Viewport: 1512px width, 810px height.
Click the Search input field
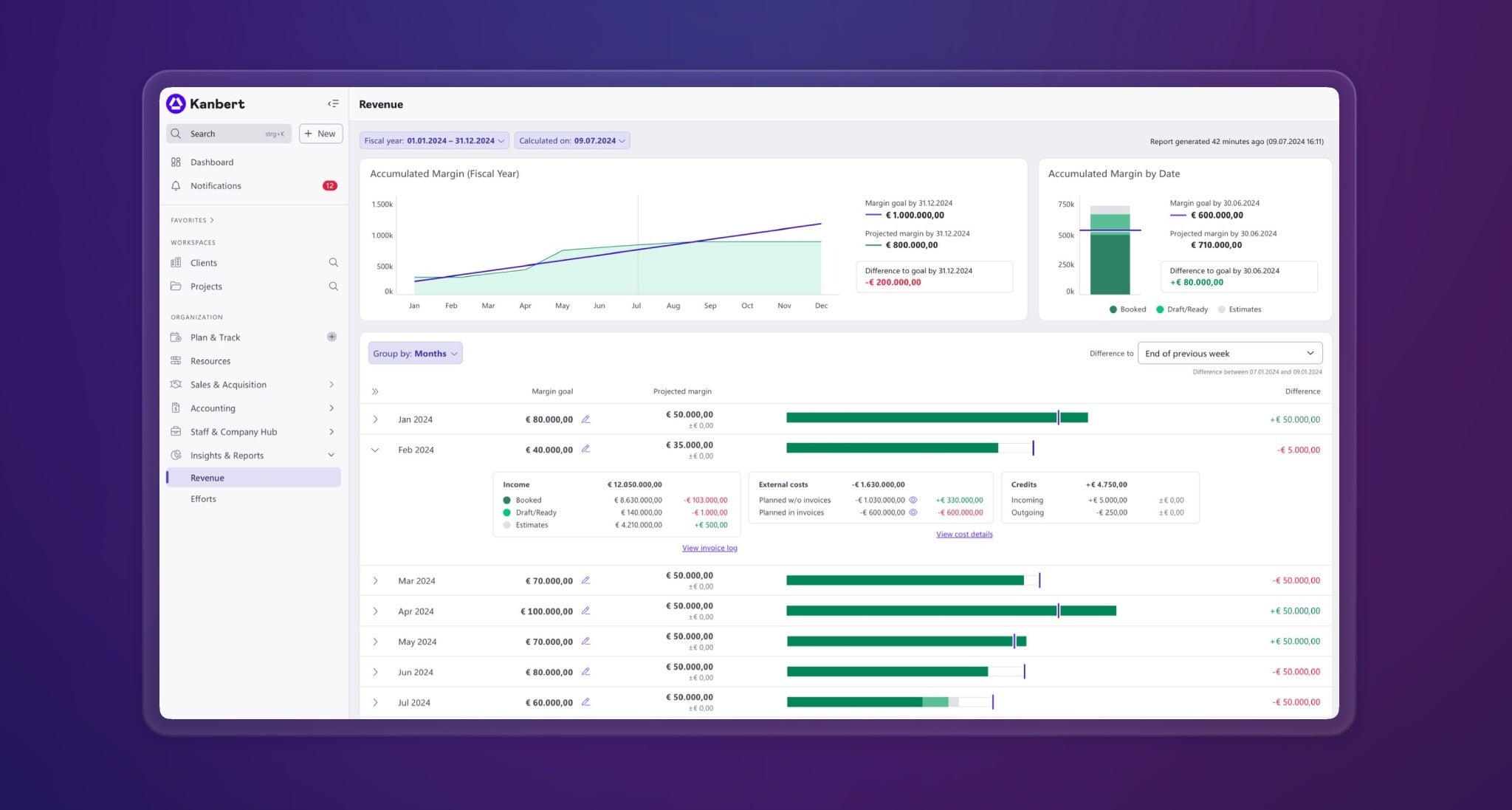pos(227,134)
